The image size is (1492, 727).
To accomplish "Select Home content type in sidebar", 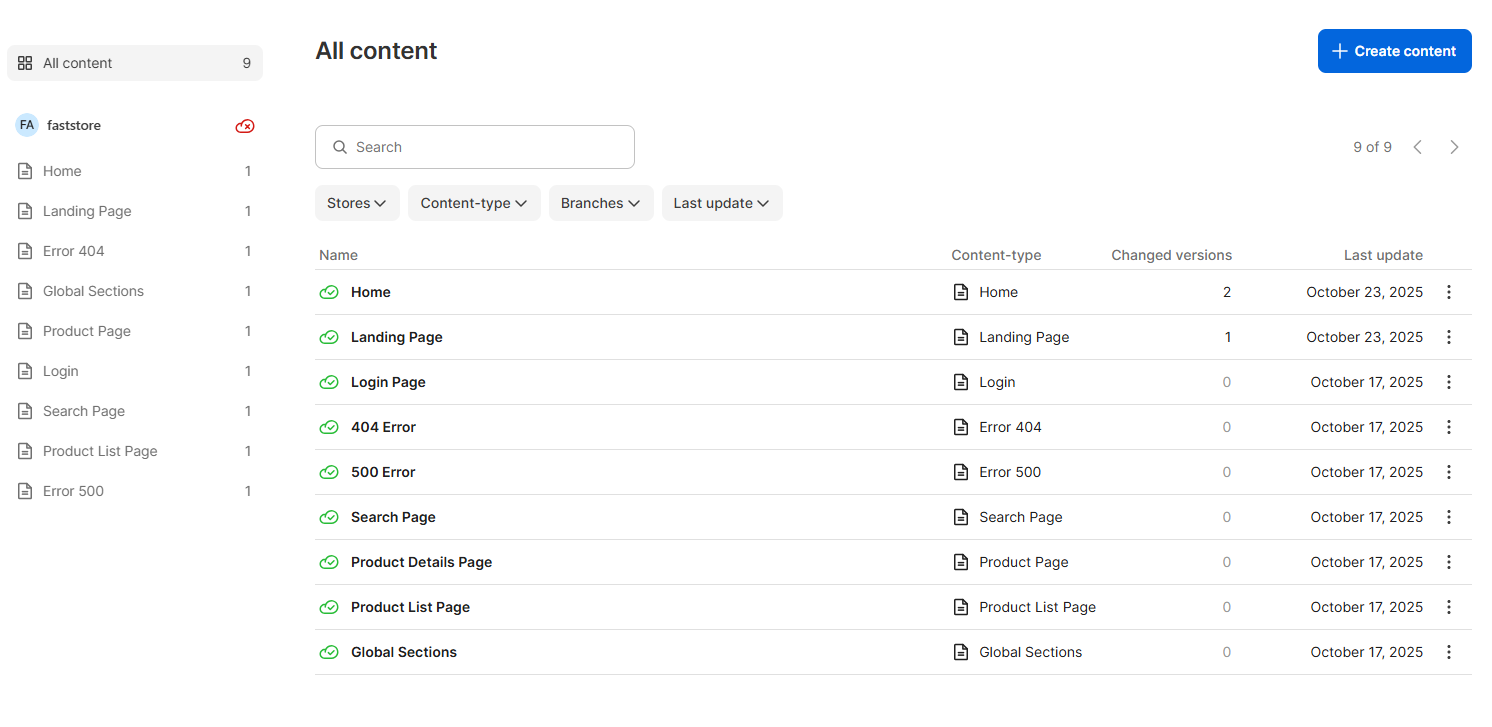I will point(135,171).
